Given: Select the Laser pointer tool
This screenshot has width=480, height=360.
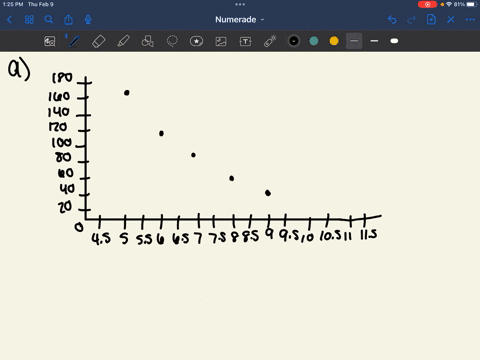Looking at the screenshot, I should coord(270,41).
